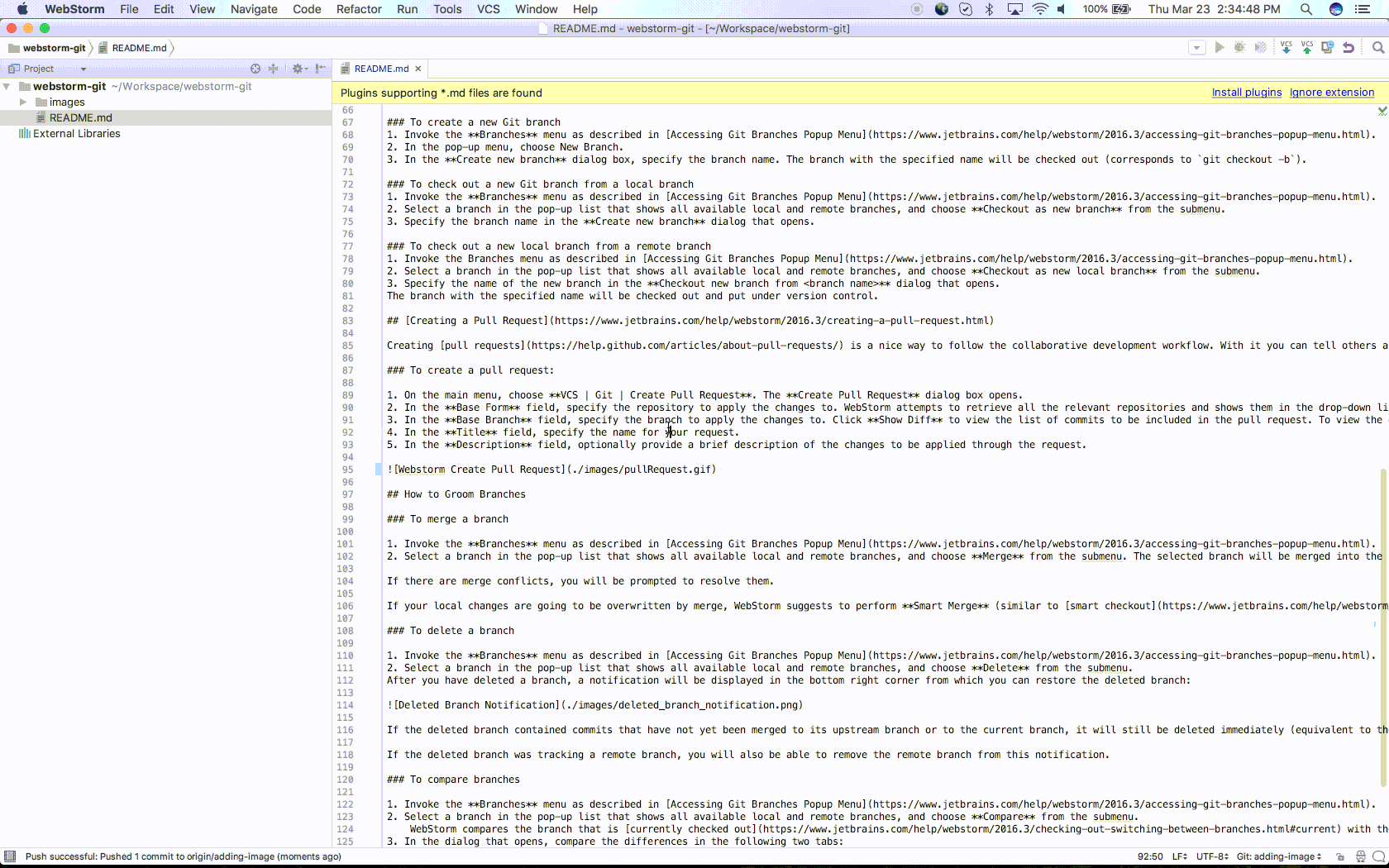Open the IDE event log bubble icon
Image resolution: width=1389 pixels, height=868 pixels.
[x=1378, y=856]
